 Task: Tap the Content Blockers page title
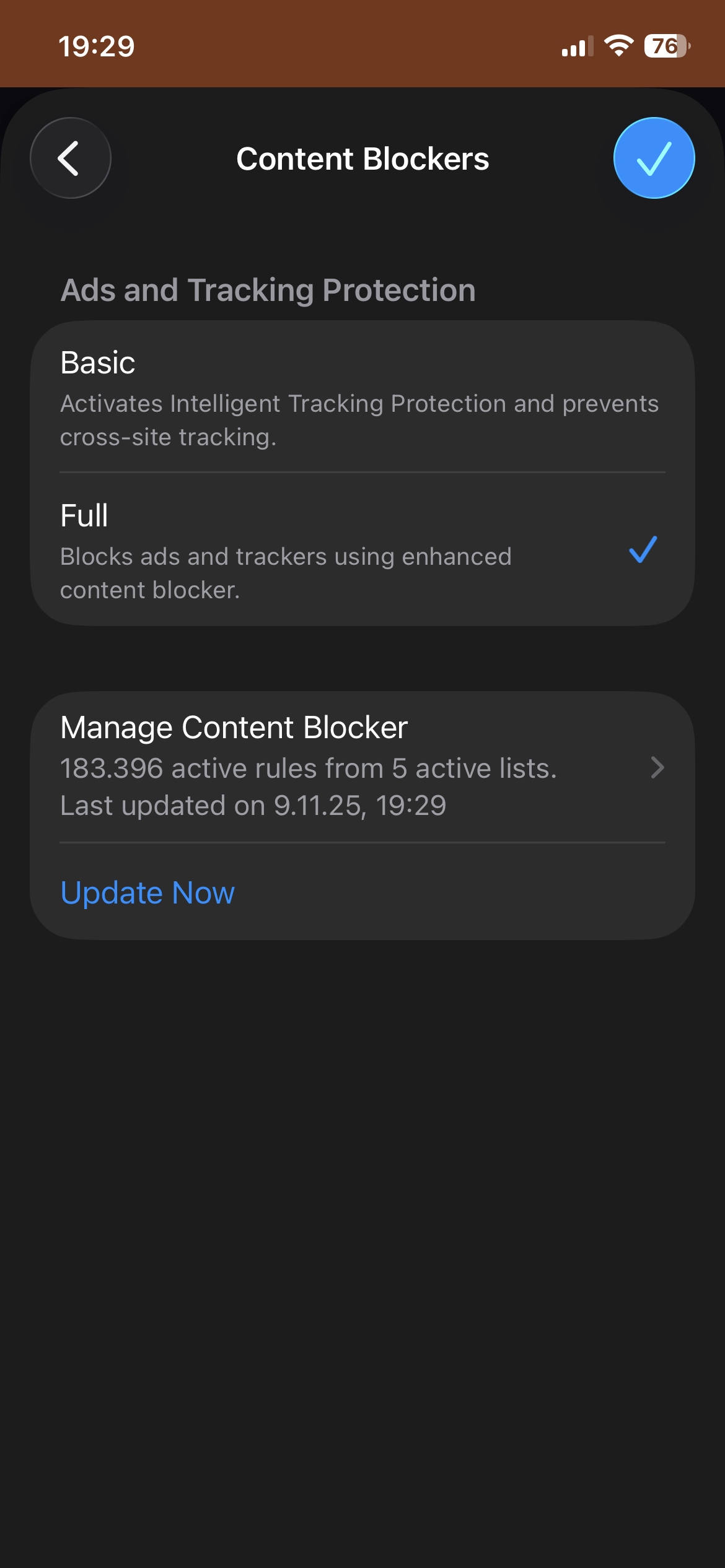[362, 159]
